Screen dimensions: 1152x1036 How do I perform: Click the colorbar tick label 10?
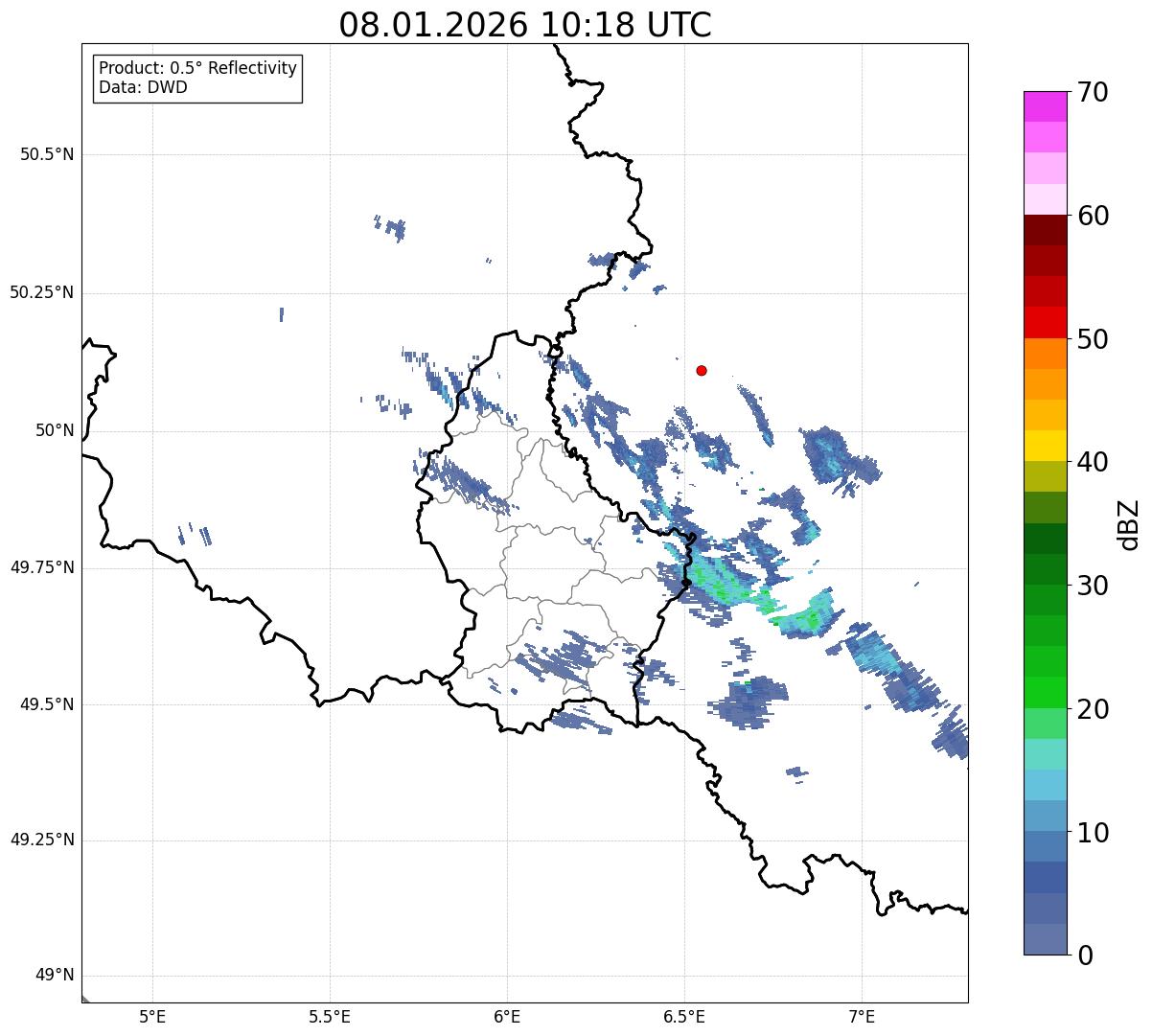(x=1093, y=833)
